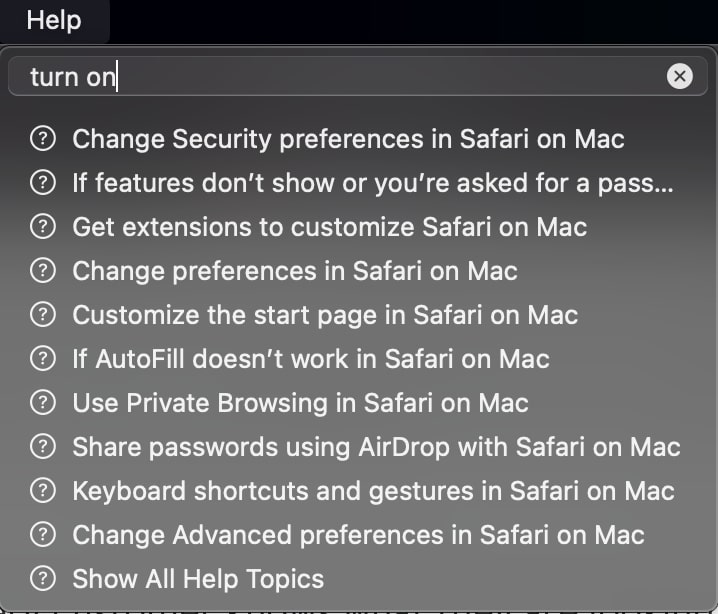Open "If AutoFill doesn't work" help topic

(x=311, y=359)
